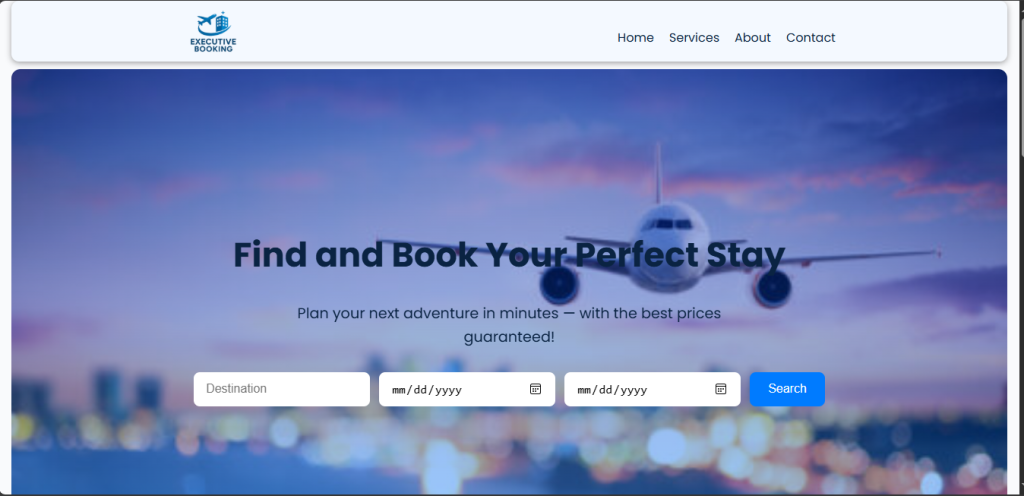The height and width of the screenshot is (496, 1024).
Task: Navigate to the About section
Action: pos(752,38)
